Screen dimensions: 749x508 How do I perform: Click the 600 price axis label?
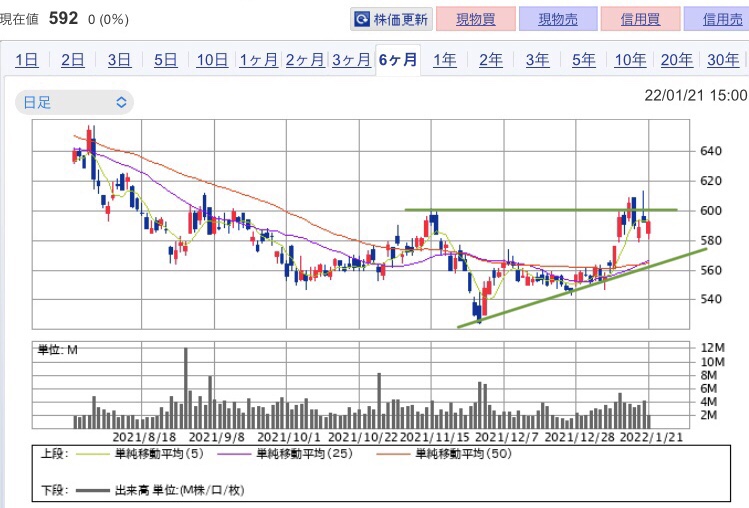pos(711,211)
